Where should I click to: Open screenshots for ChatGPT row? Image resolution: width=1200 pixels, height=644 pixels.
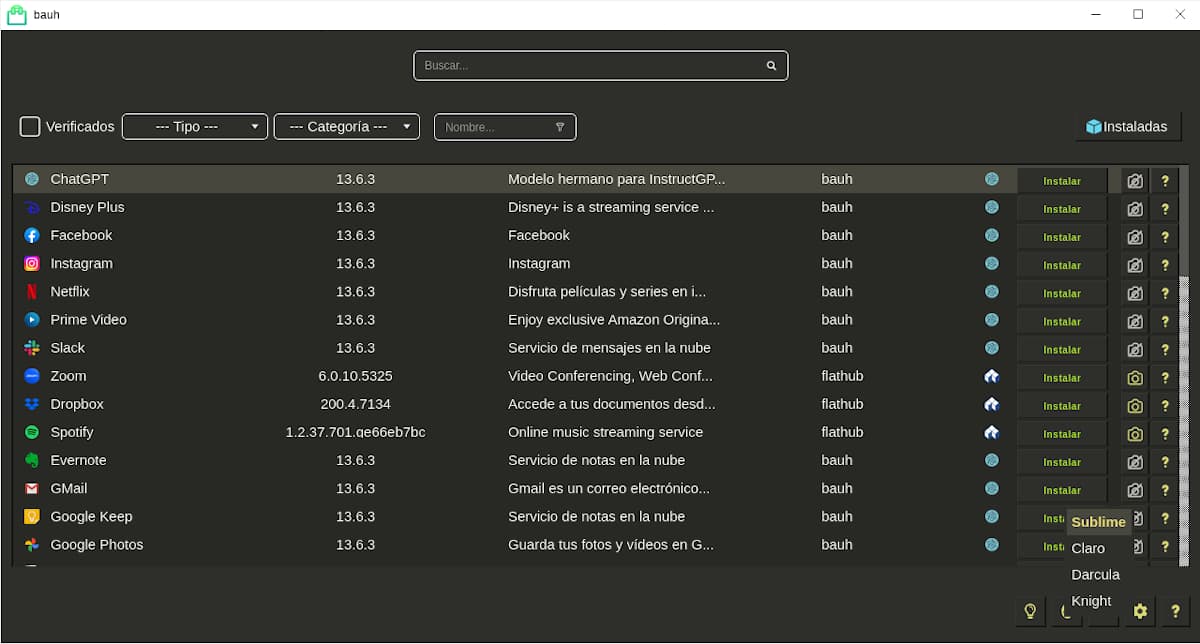point(1135,181)
